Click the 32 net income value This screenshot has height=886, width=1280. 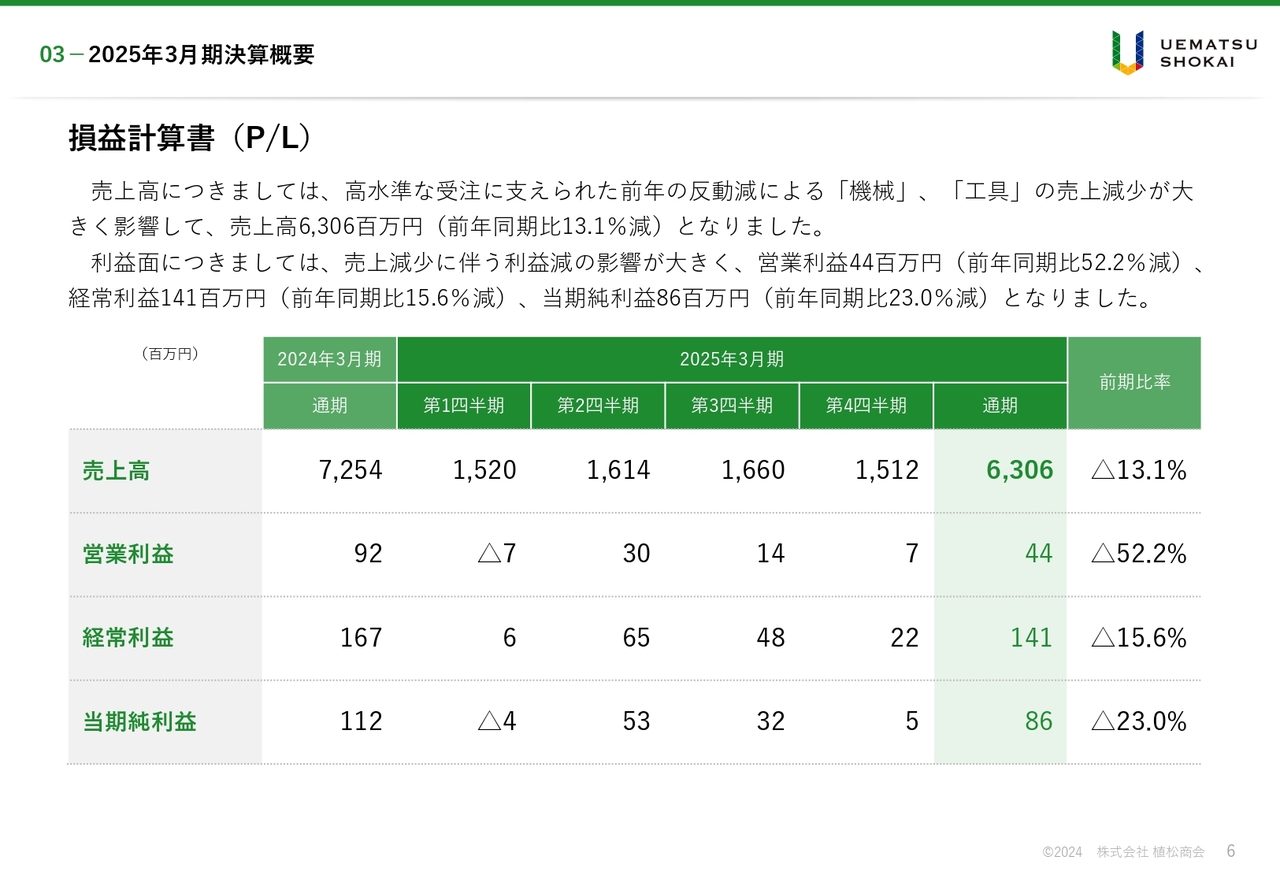(x=771, y=721)
